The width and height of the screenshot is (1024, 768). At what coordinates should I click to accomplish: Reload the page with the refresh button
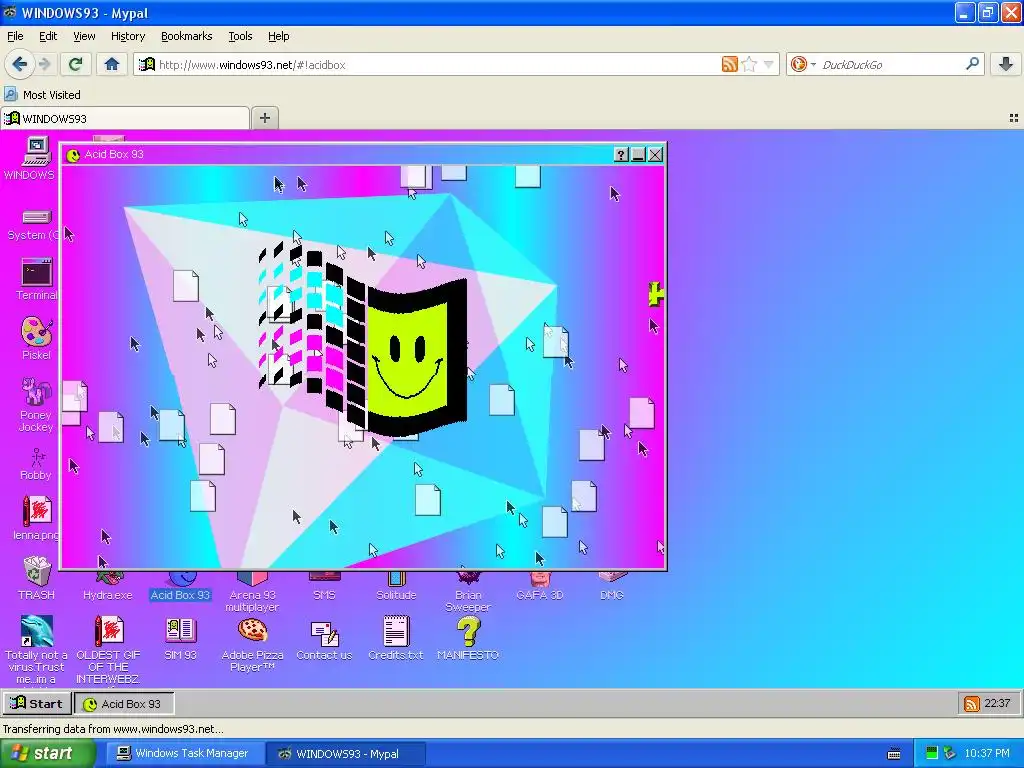pos(75,64)
